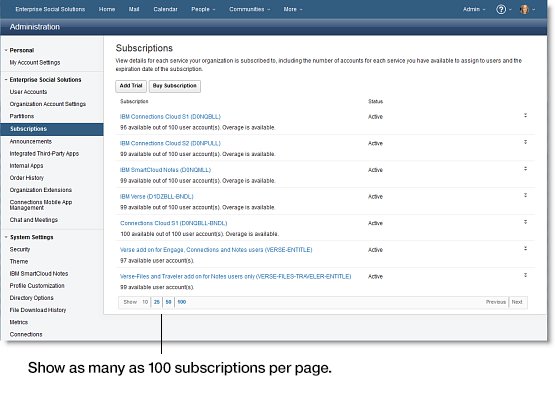
Task: Collapse the Personal section in sidebar
Action: 6,50
